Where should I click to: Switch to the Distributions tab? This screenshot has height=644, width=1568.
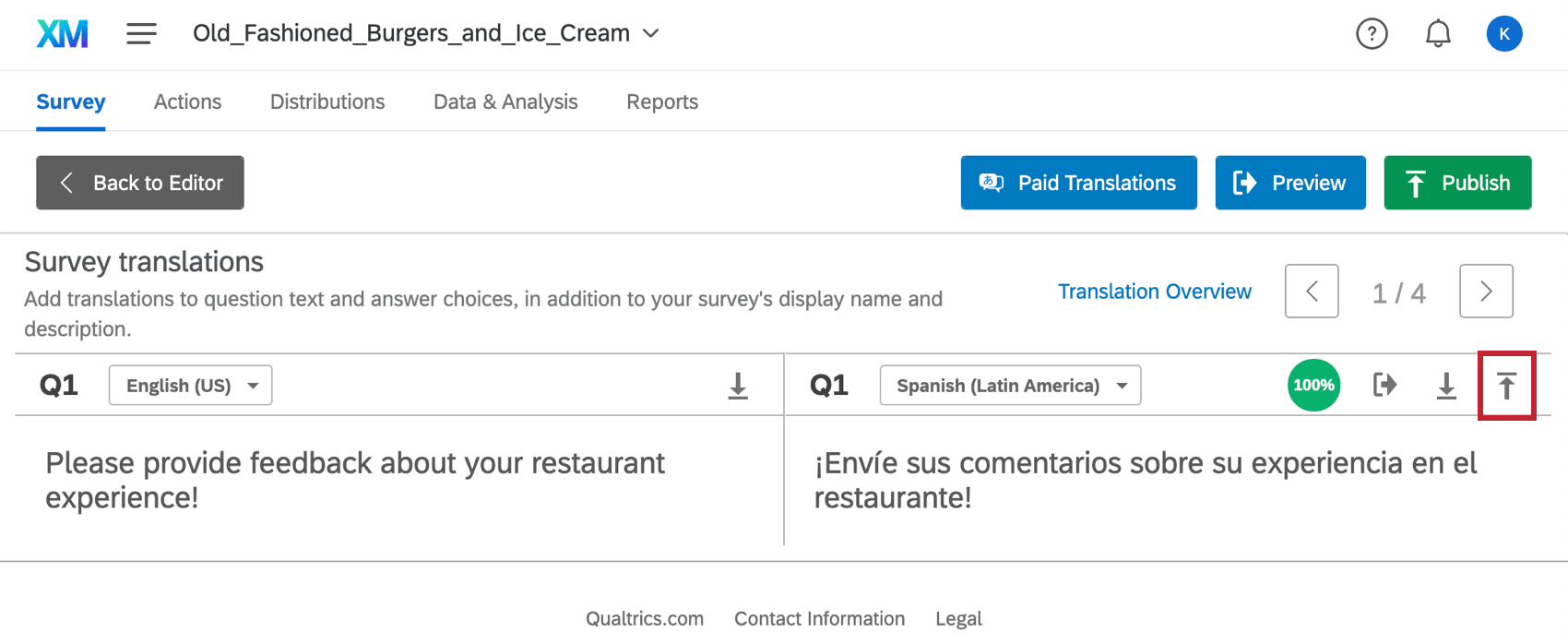(327, 101)
